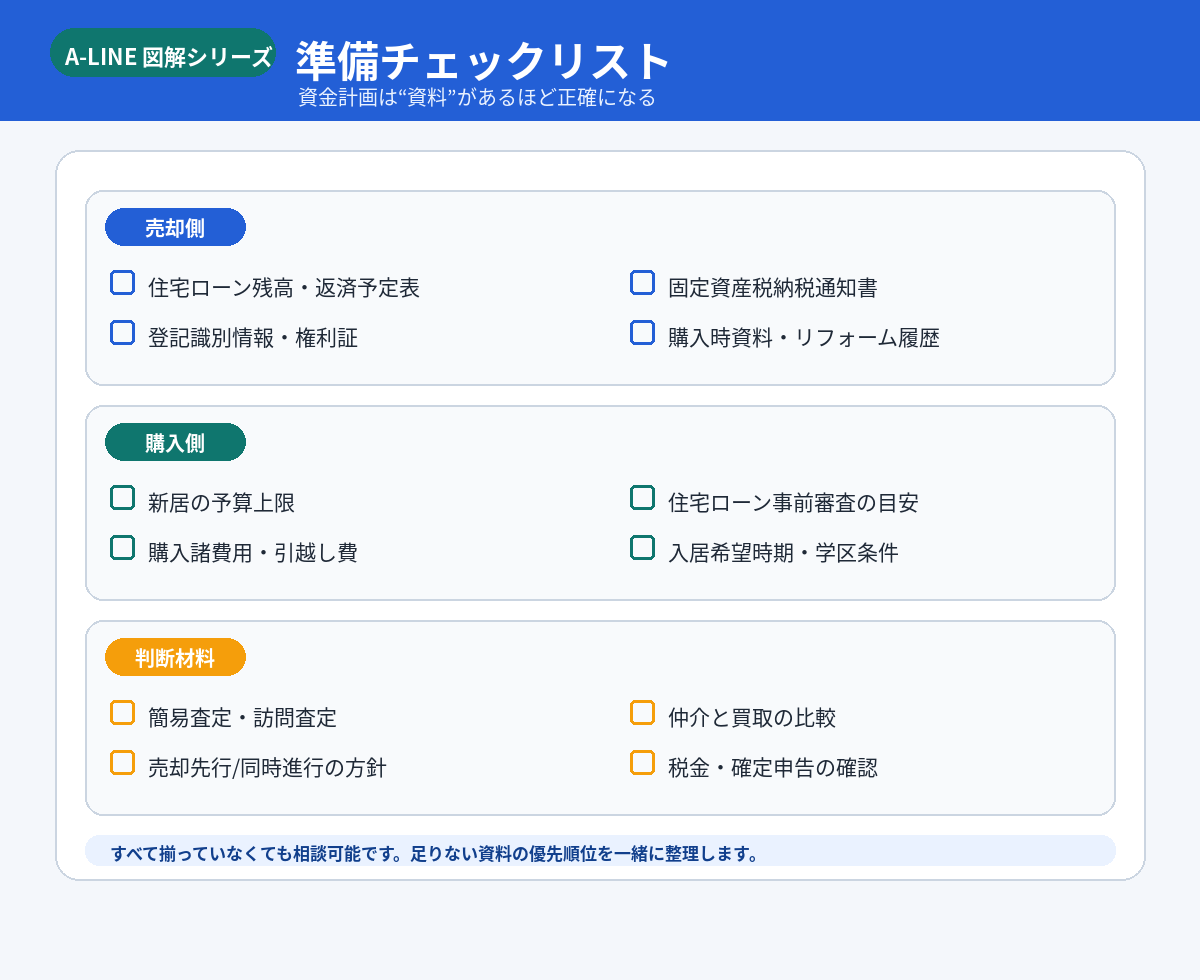Click the 準備チェックリスト title
Image resolution: width=1200 pixels, height=980 pixels.
pos(483,62)
